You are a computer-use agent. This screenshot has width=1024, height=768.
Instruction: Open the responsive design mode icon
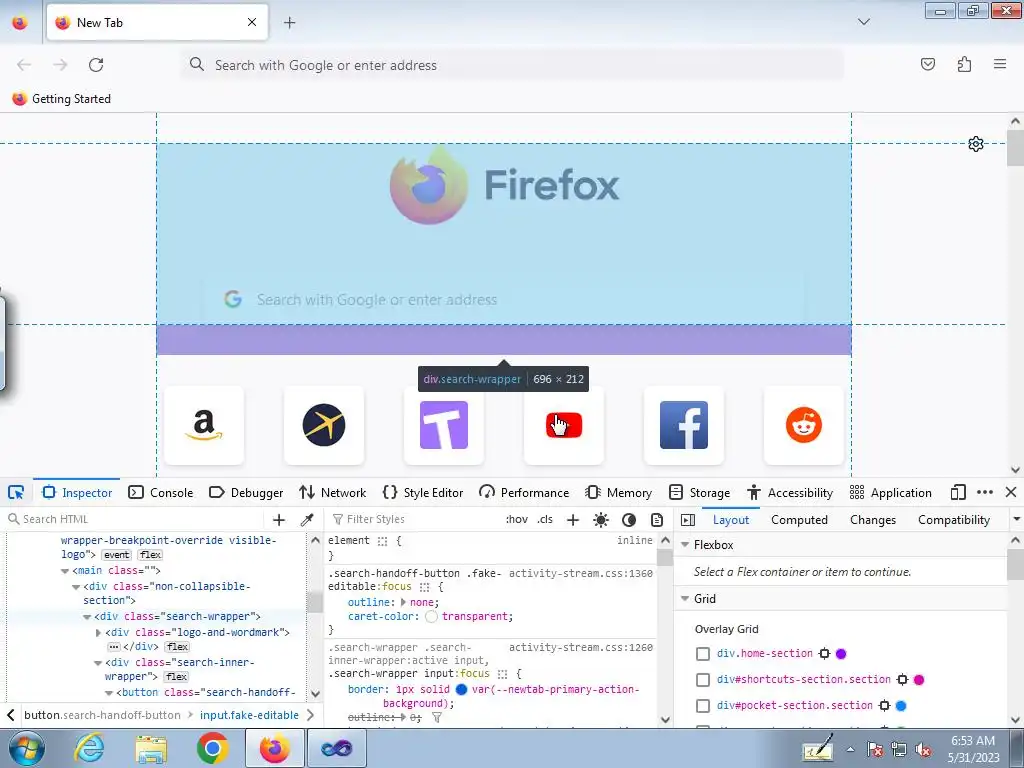(958, 492)
